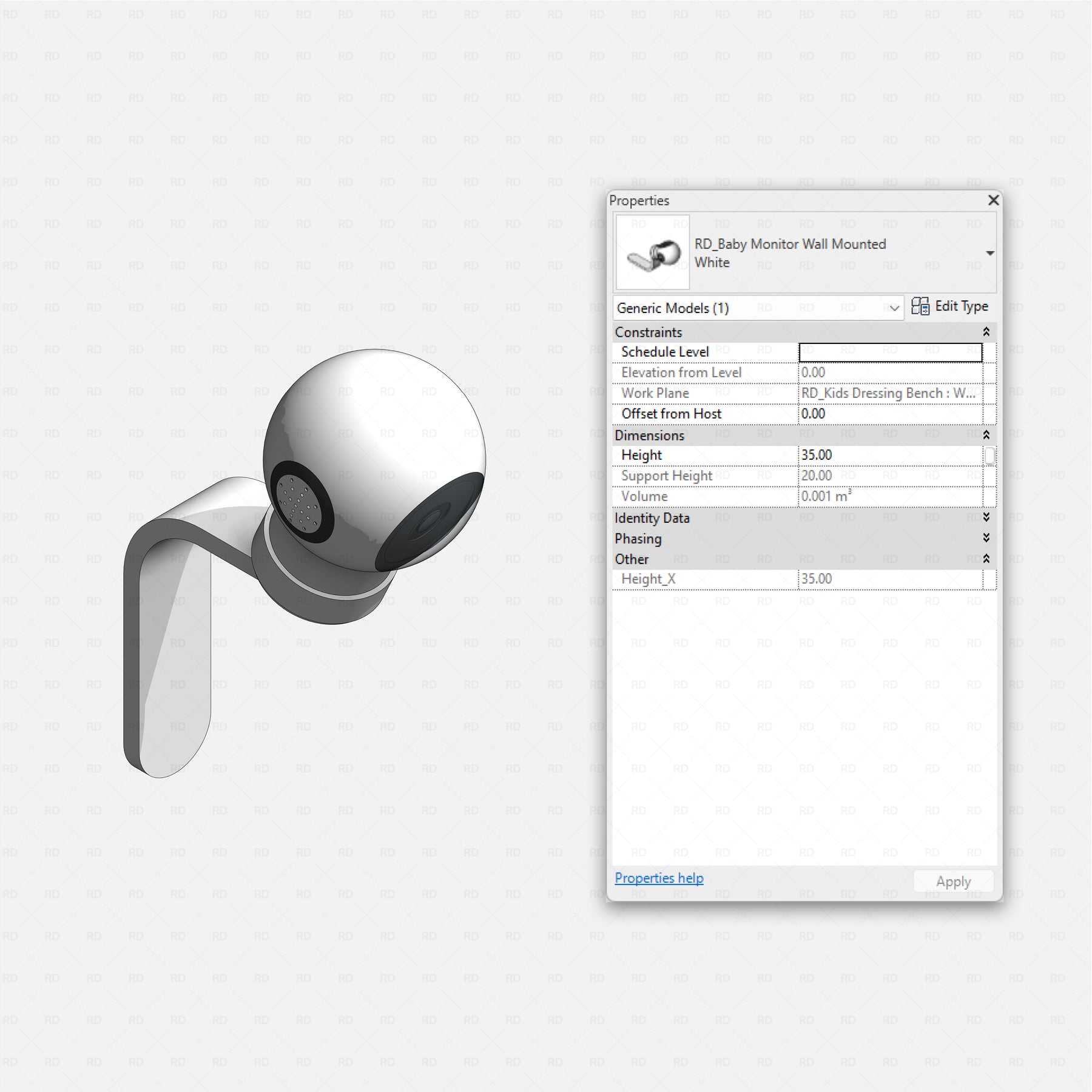Collapse the Other section

(986, 559)
